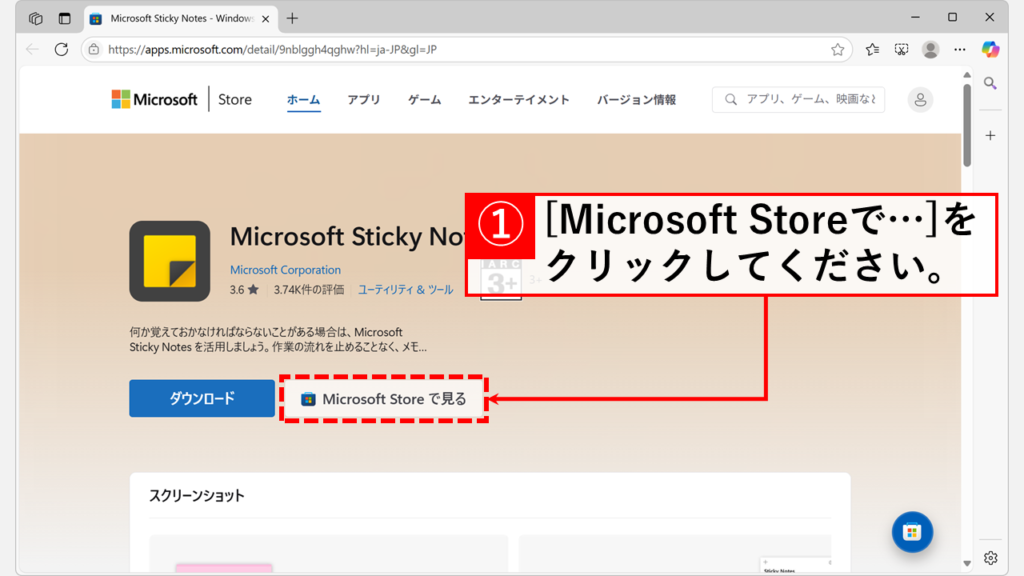The height and width of the screenshot is (576, 1024).
Task: Click the Store sign-in user icon
Action: (919, 99)
